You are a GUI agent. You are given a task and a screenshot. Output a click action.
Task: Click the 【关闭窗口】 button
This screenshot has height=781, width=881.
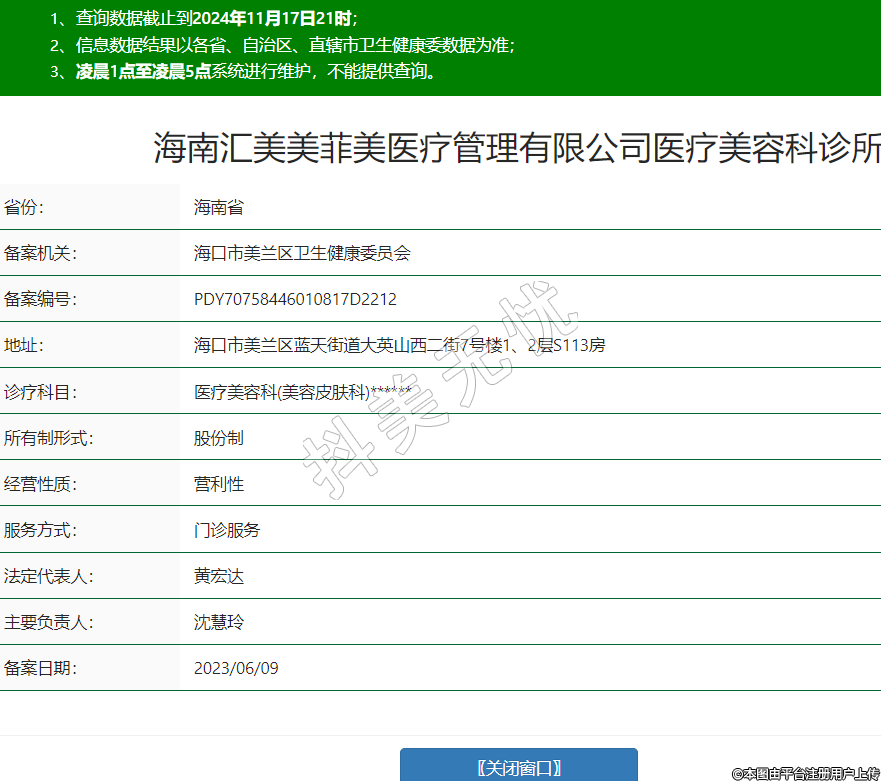click(x=518, y=766)
